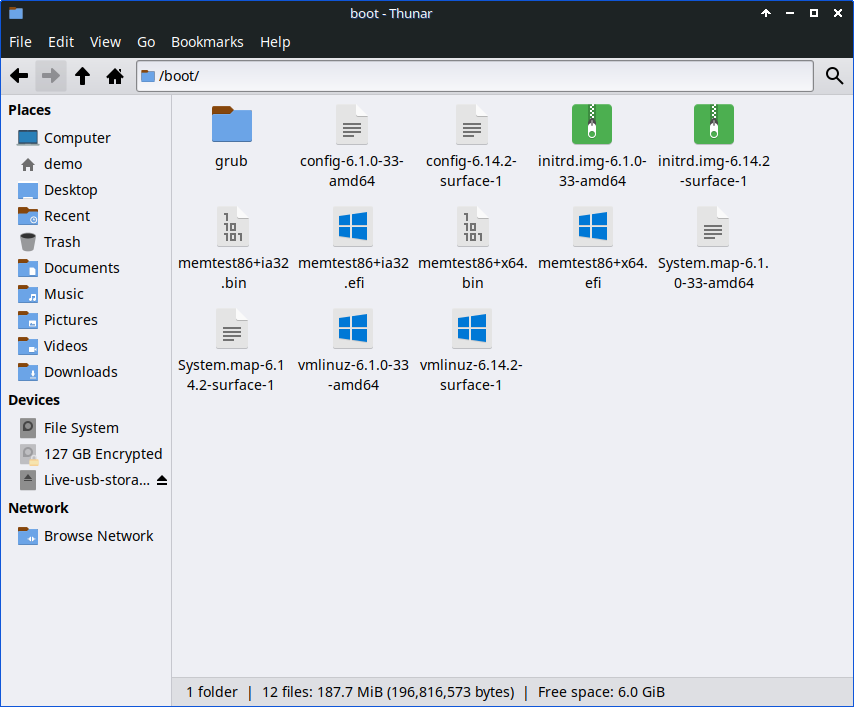Click the status bar '12 files: 187.7 MiB' text

coord(388,692)
